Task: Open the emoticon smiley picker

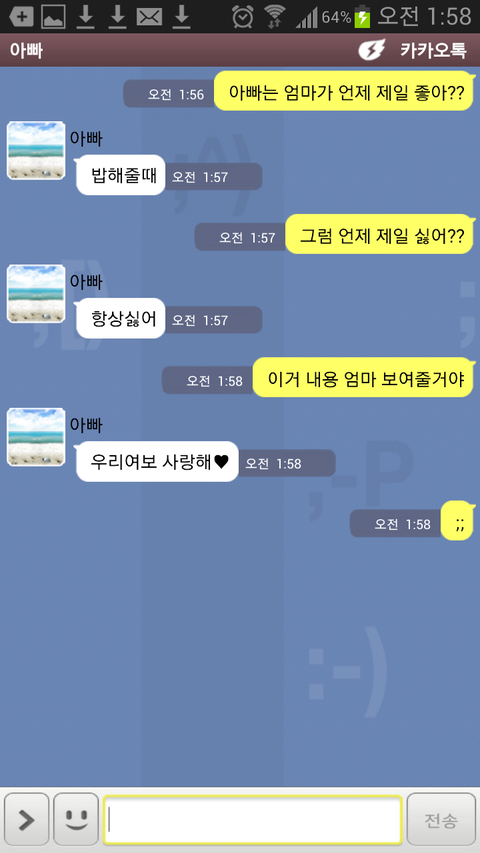Action: tap(76, 819)
